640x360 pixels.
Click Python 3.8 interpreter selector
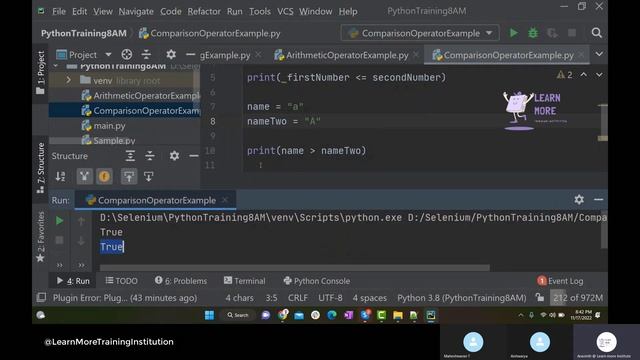462,298
